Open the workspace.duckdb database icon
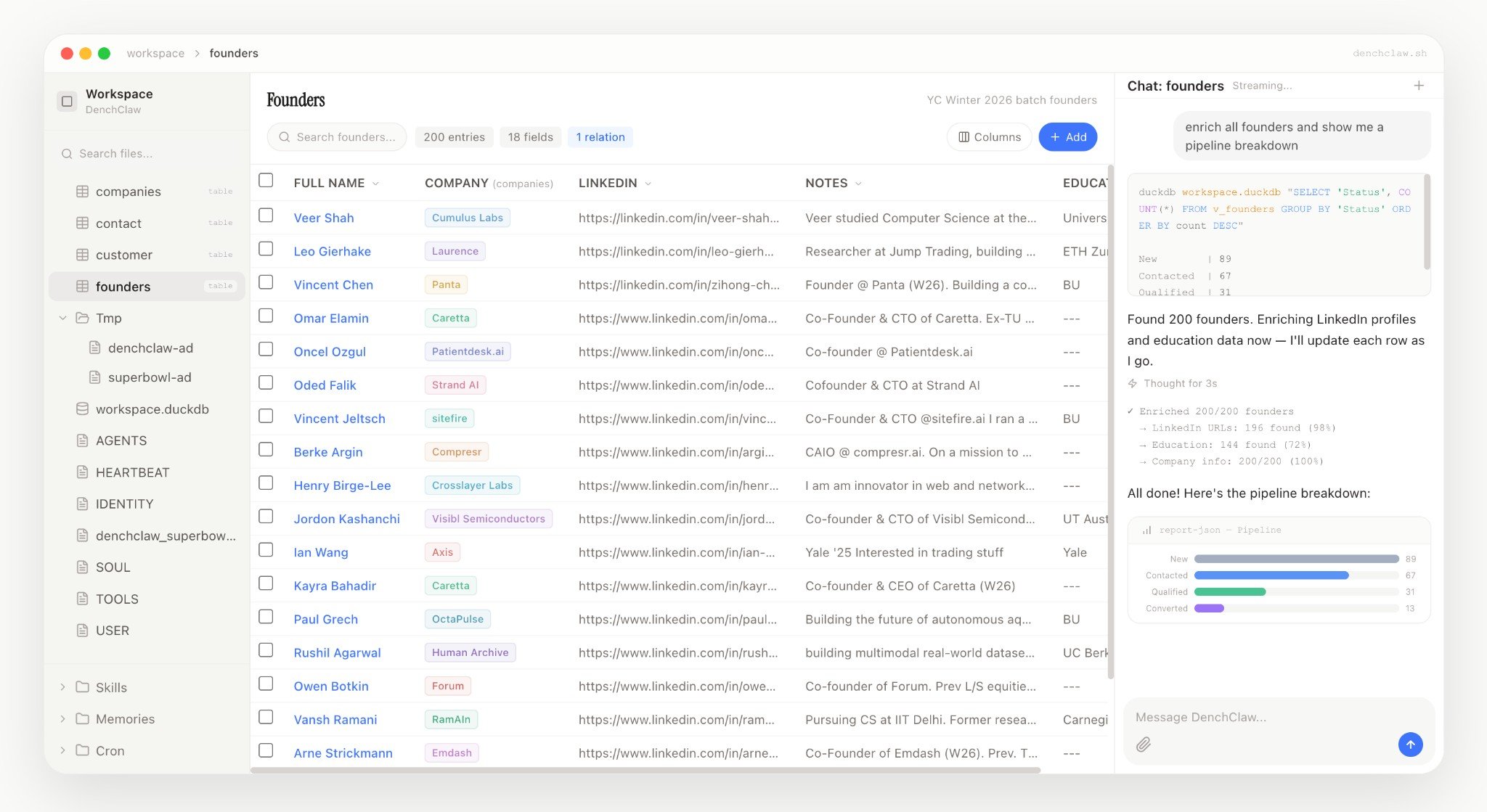Viewport: 1487px width, 812px height. coord(82,409)
